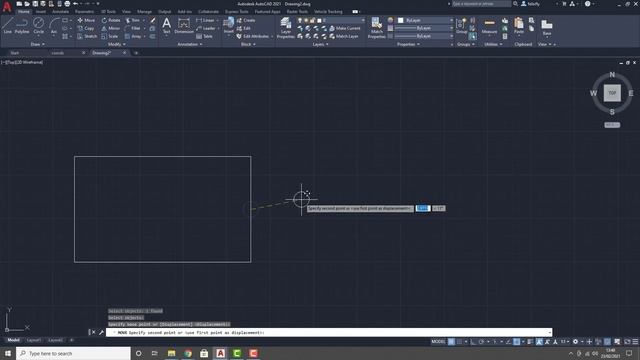Click the new drawing tab plus button

[x=136, y=53]
